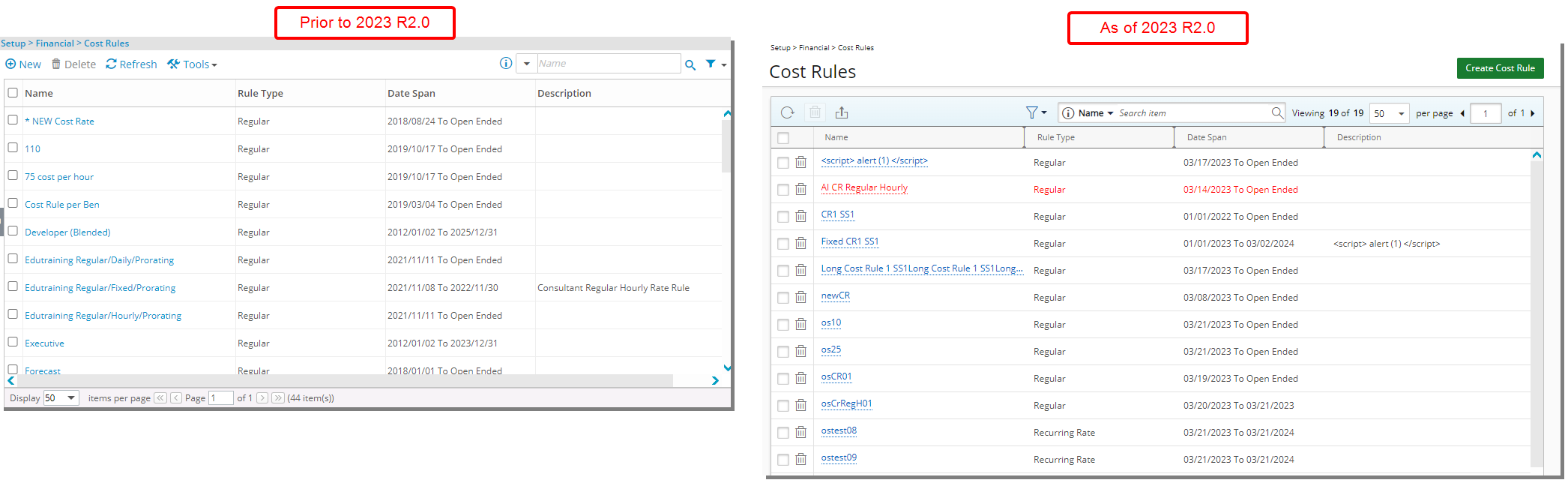
Task: Click the Financial breadcrumb in old view
Action: click(55, 43)
